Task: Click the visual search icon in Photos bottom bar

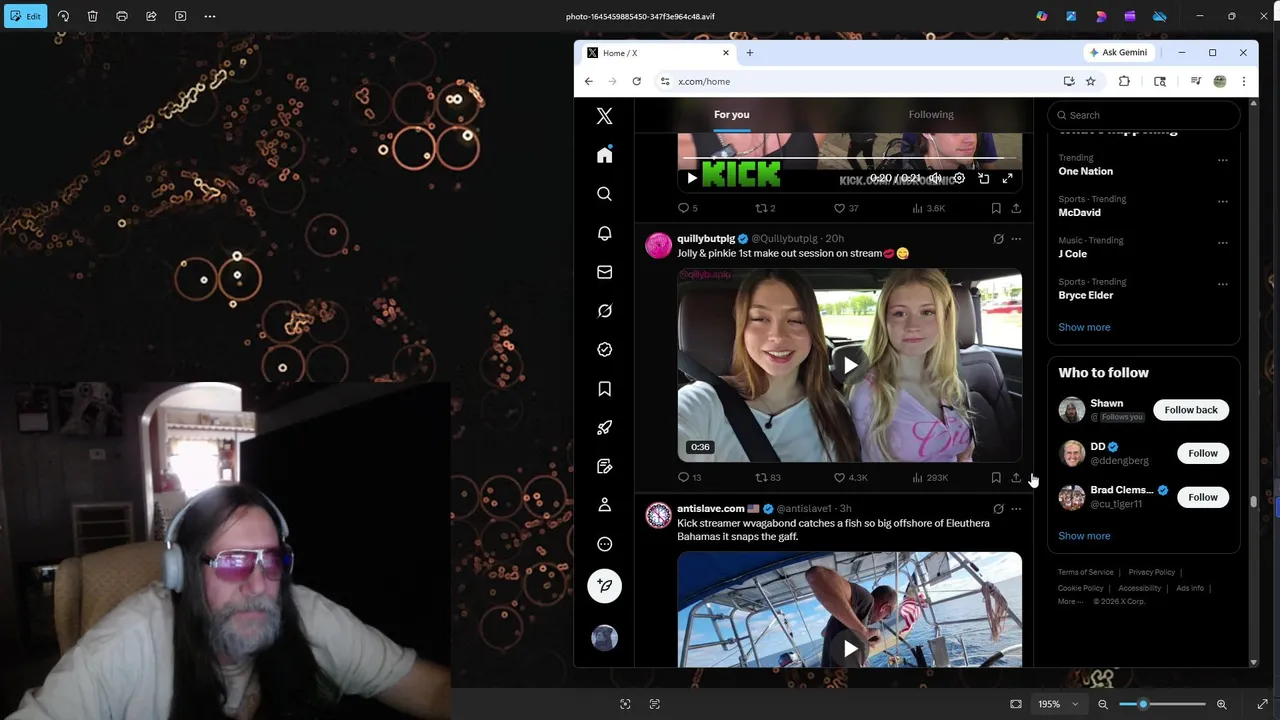Action: tap(625, 704)
